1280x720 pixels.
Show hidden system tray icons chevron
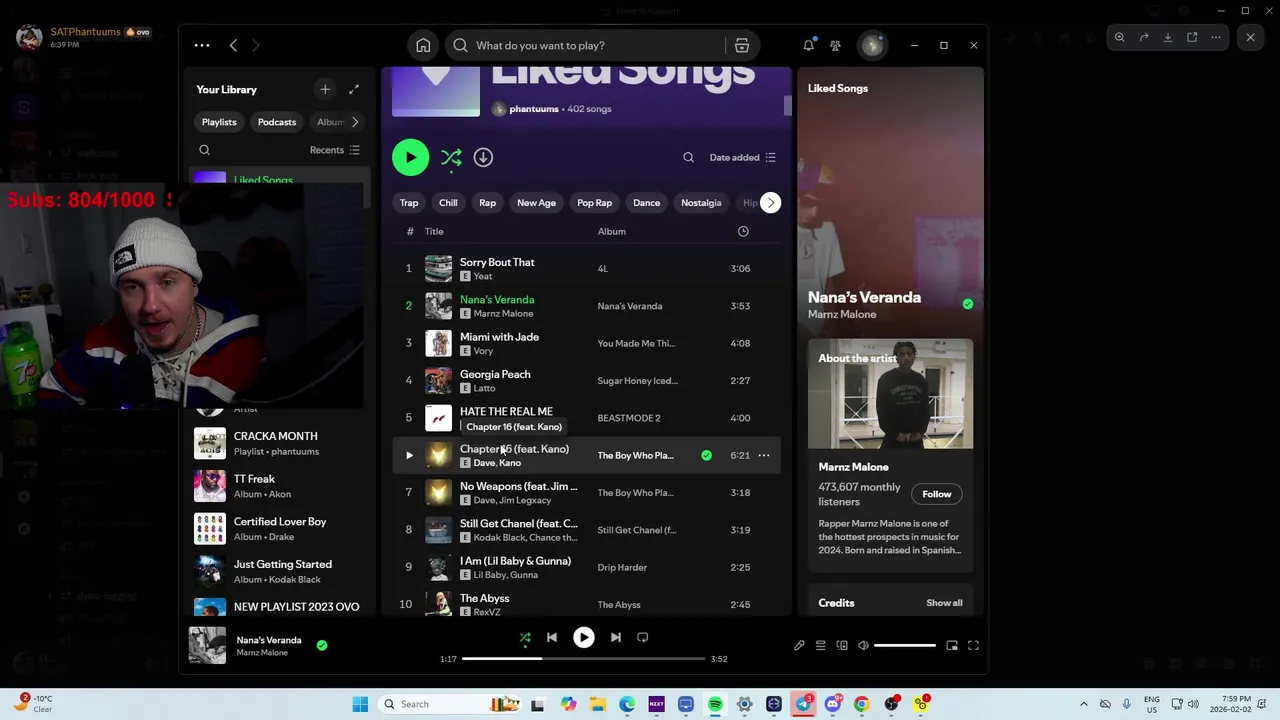click(x=1083, y=704)
